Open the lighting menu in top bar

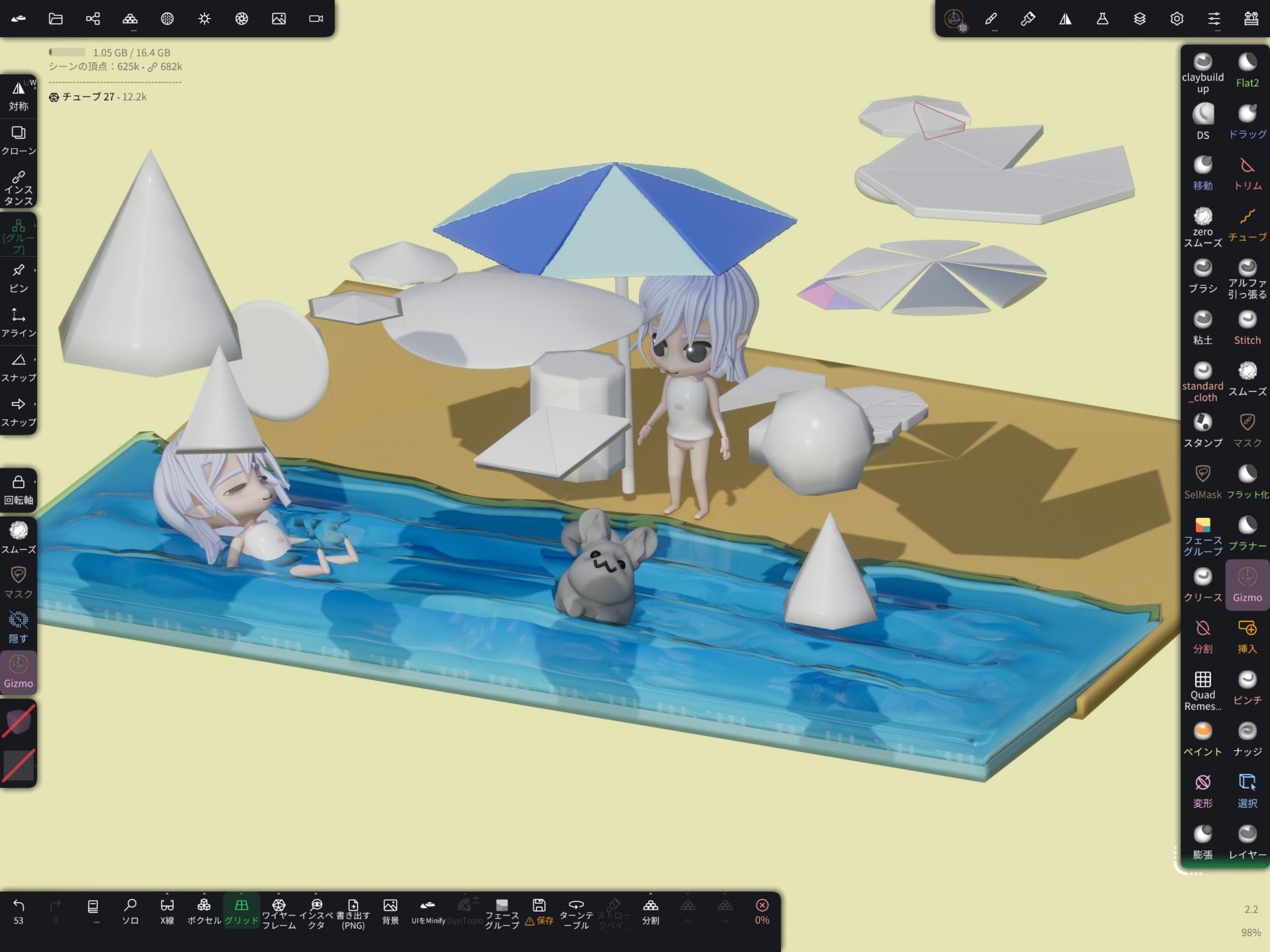[x=204, y=19]
